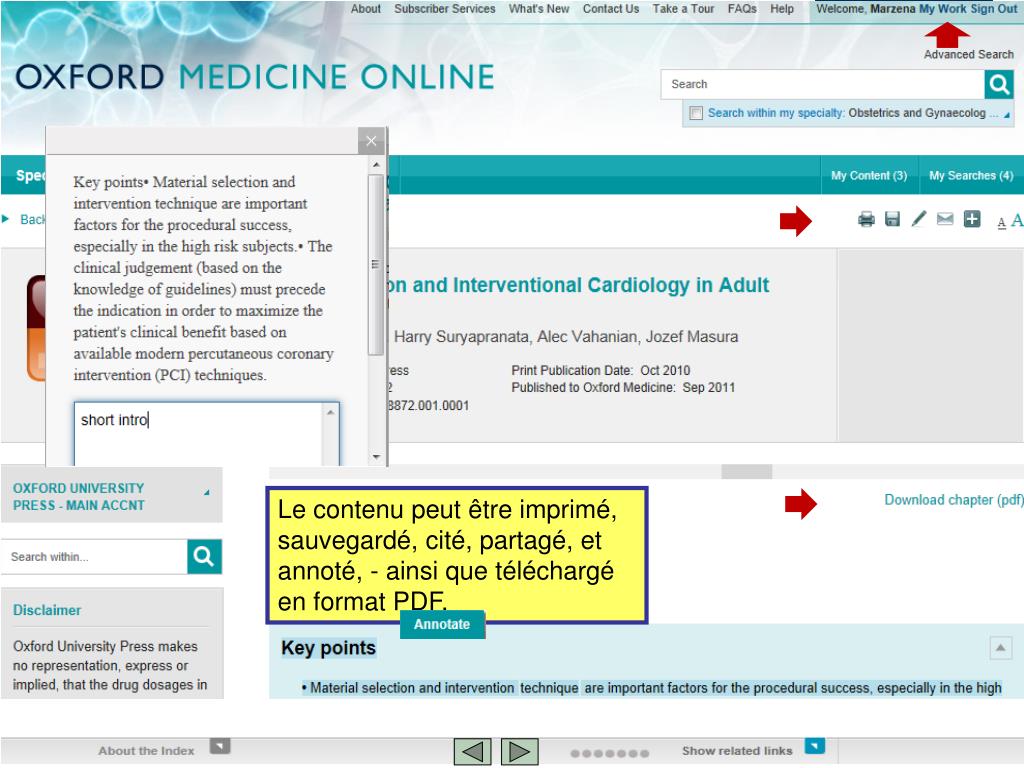Decrease text size with small A
Image resolution: width=1024 pixels, height=768 pixels.
[1001, 223]
